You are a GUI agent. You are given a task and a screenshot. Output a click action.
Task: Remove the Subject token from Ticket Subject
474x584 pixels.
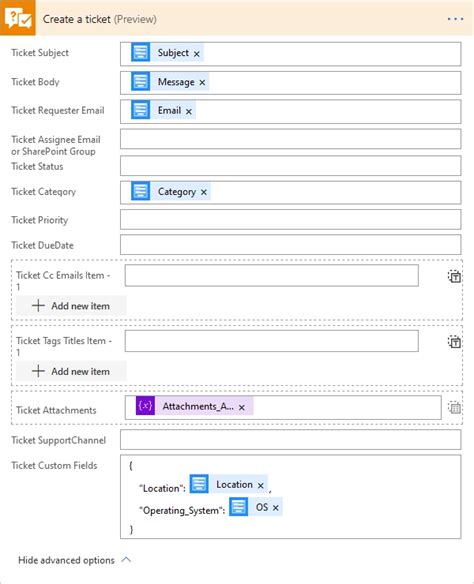197,54
